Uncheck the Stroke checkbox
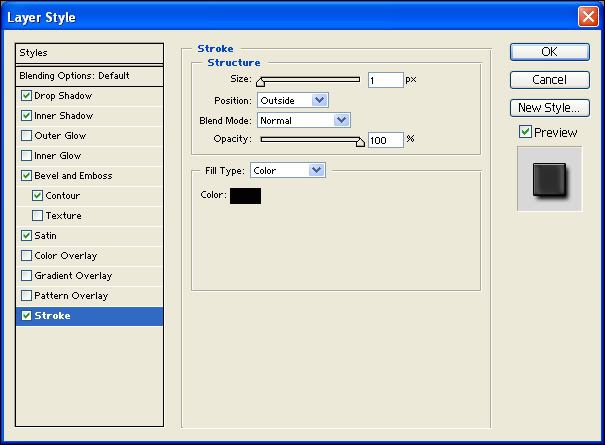Viewport: 605px width, 445px height. click(26, 316)
